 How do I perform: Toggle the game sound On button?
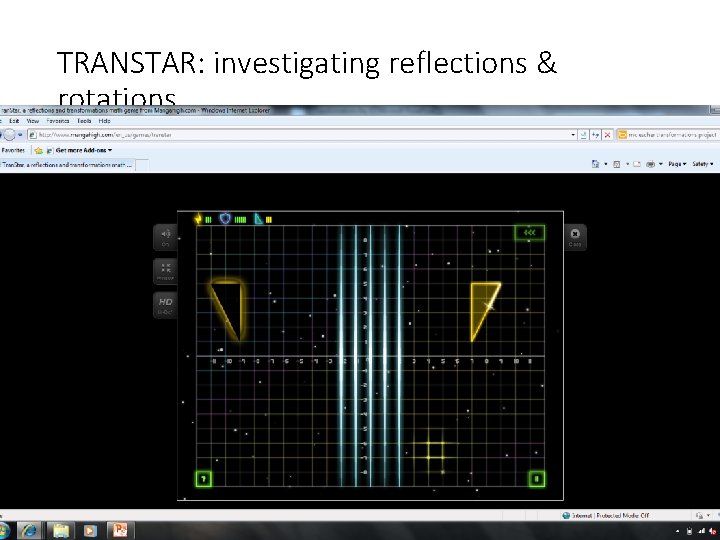pyautogui.click(x=165, y=237)
